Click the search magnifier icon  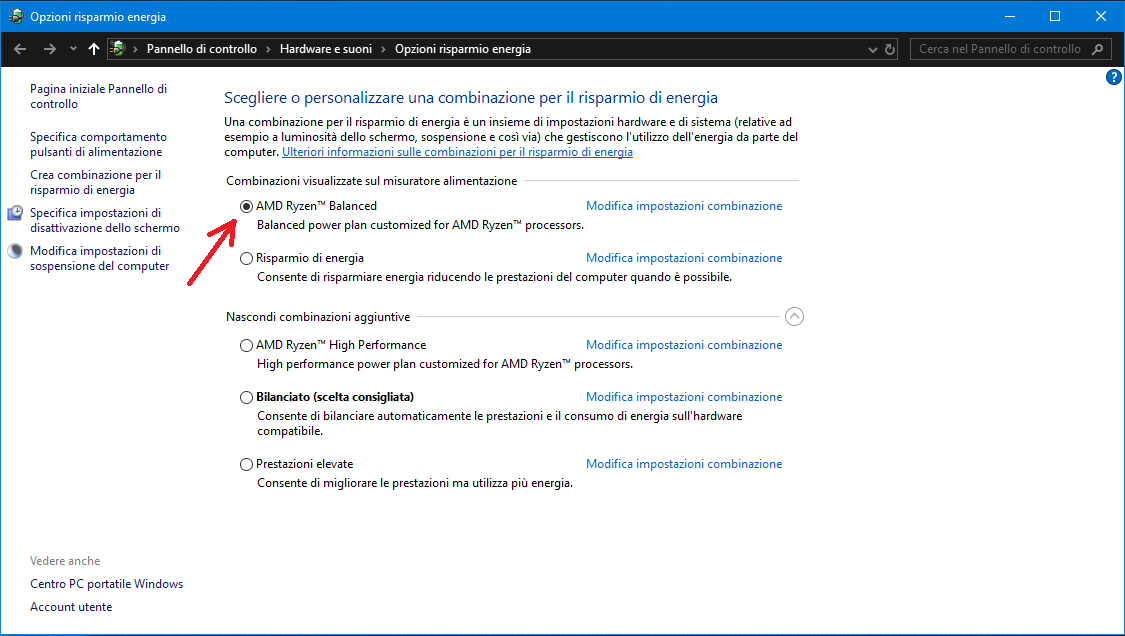click(1097, 50)
